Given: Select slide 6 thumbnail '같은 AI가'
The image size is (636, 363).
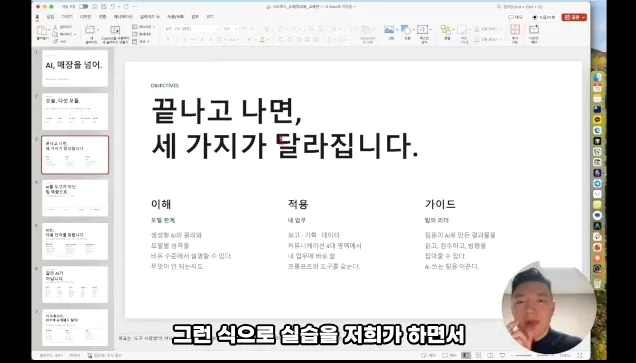Looking at the screenshot, I should coord(75,284).
